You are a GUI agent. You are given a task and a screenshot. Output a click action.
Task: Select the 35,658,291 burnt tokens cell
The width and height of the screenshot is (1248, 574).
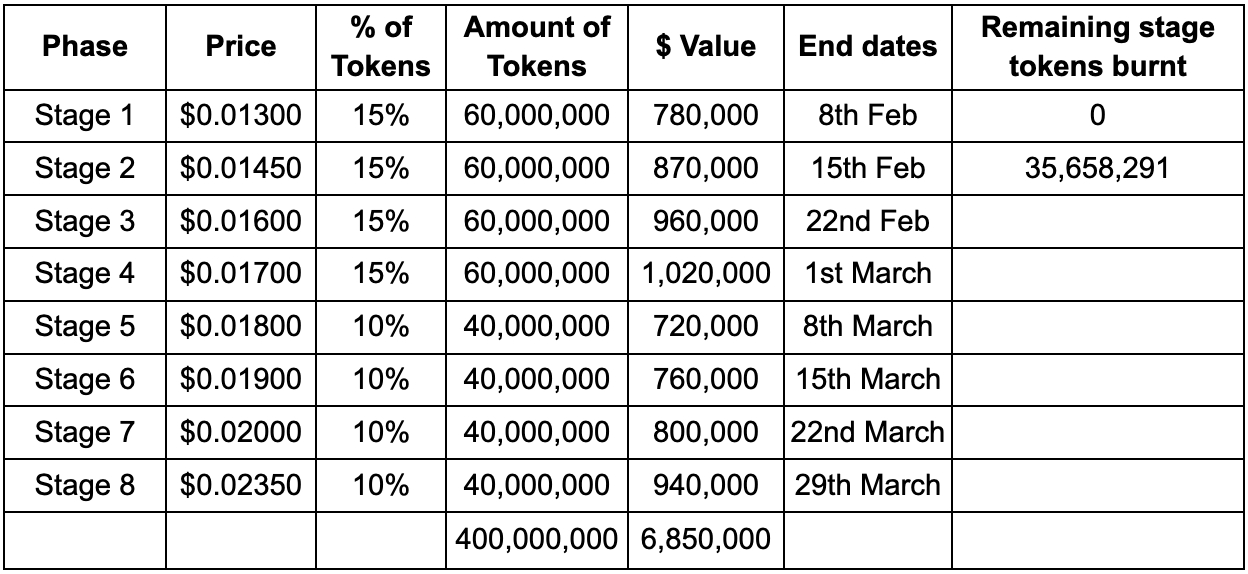click(1097, 169)
